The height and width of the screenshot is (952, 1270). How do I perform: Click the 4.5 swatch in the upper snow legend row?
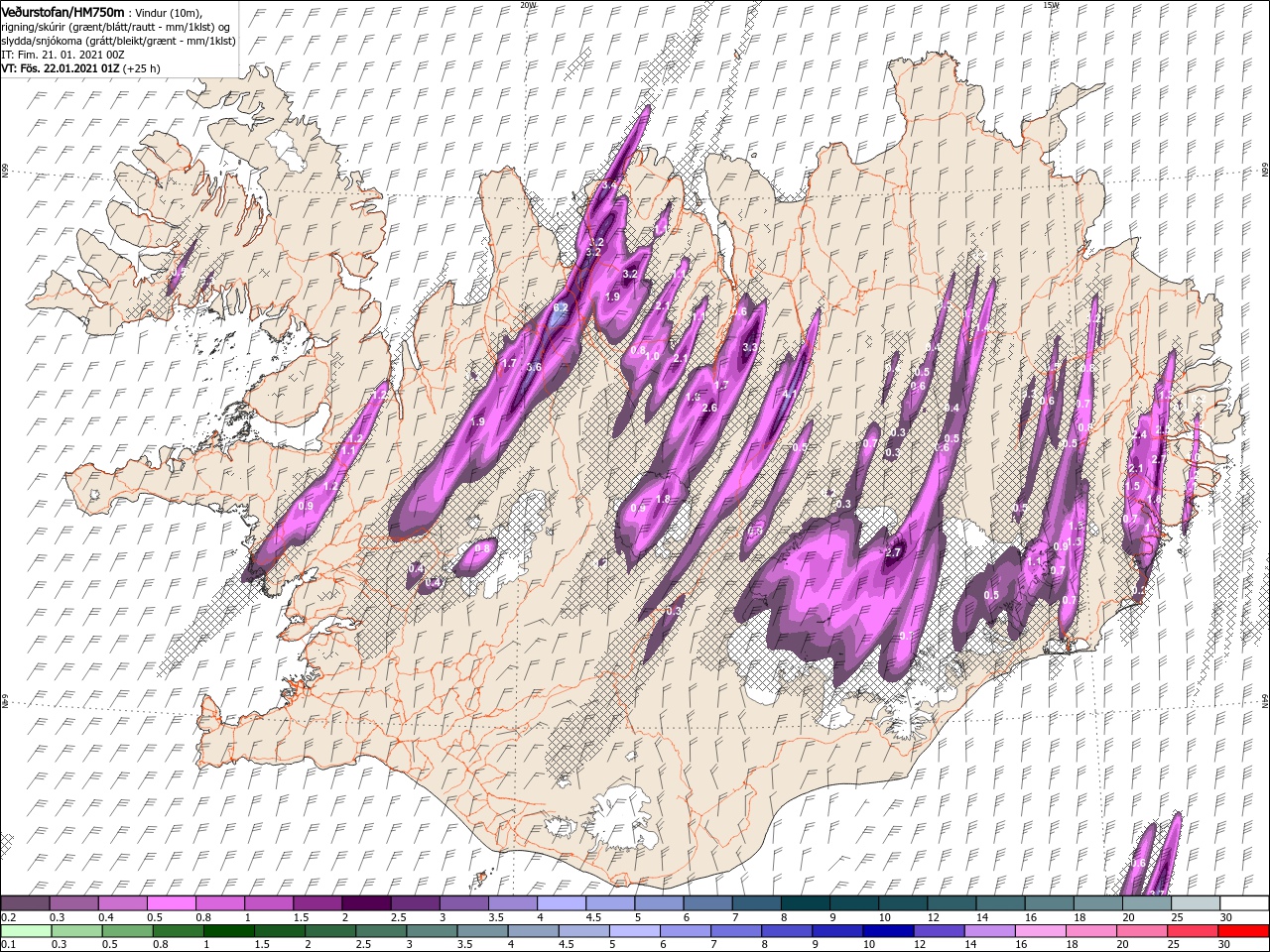[610, 903]
